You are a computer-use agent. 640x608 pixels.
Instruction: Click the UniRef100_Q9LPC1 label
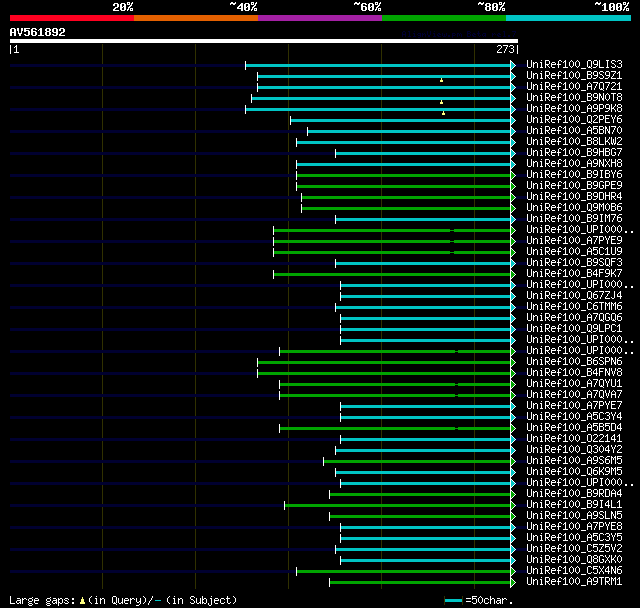[x=574, y=329]
